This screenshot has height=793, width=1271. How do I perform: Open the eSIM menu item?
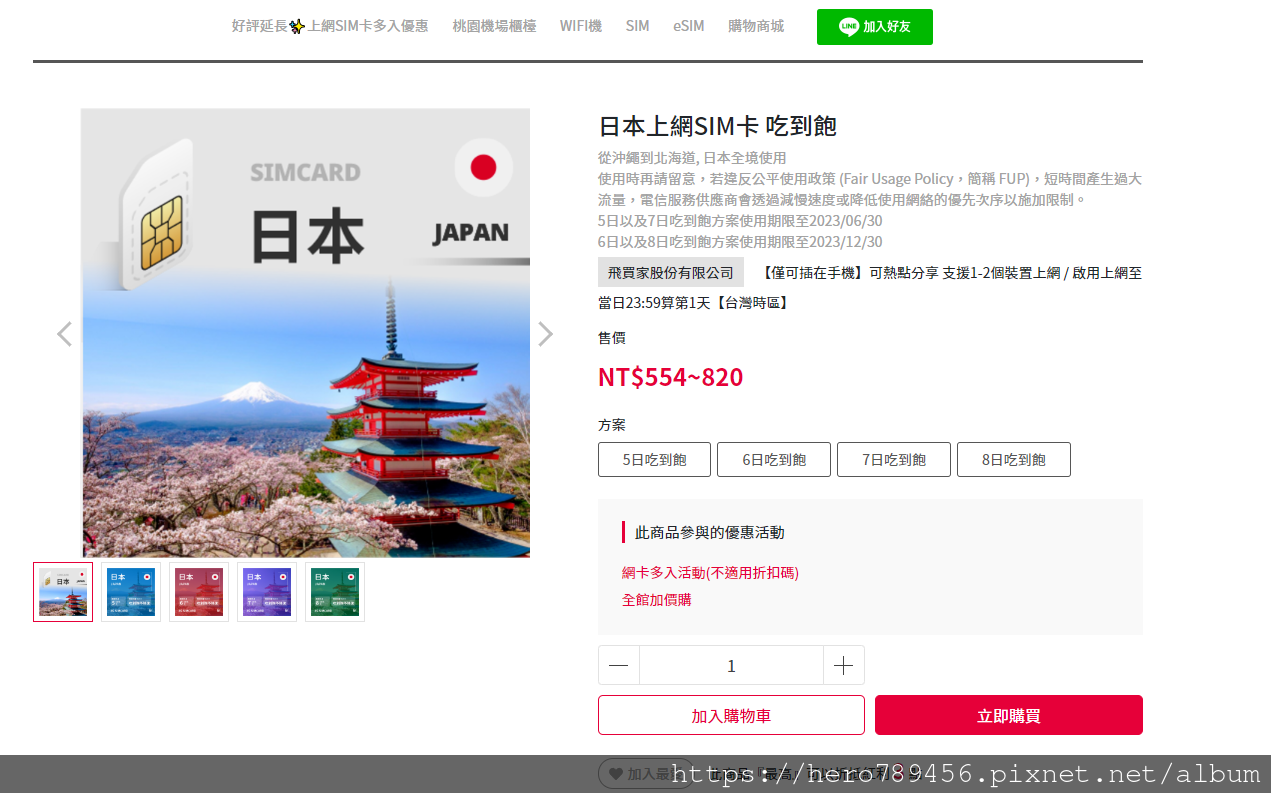tap(689, 26)
